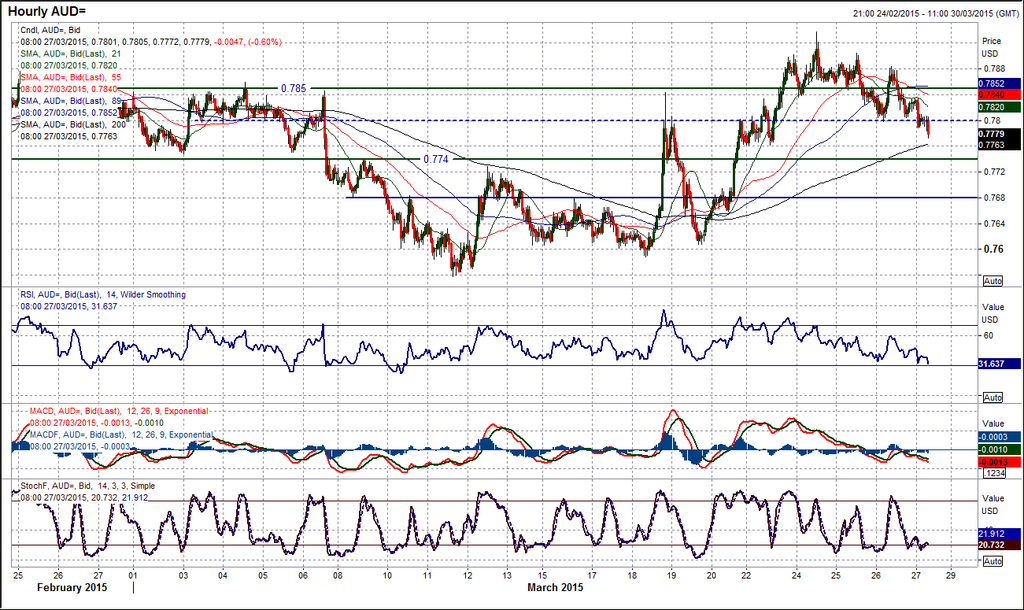The width and height of the screenshot is (1024, 610).
Task: Click the 20.732 stochastic value tag
Action: tap(999, 545)
